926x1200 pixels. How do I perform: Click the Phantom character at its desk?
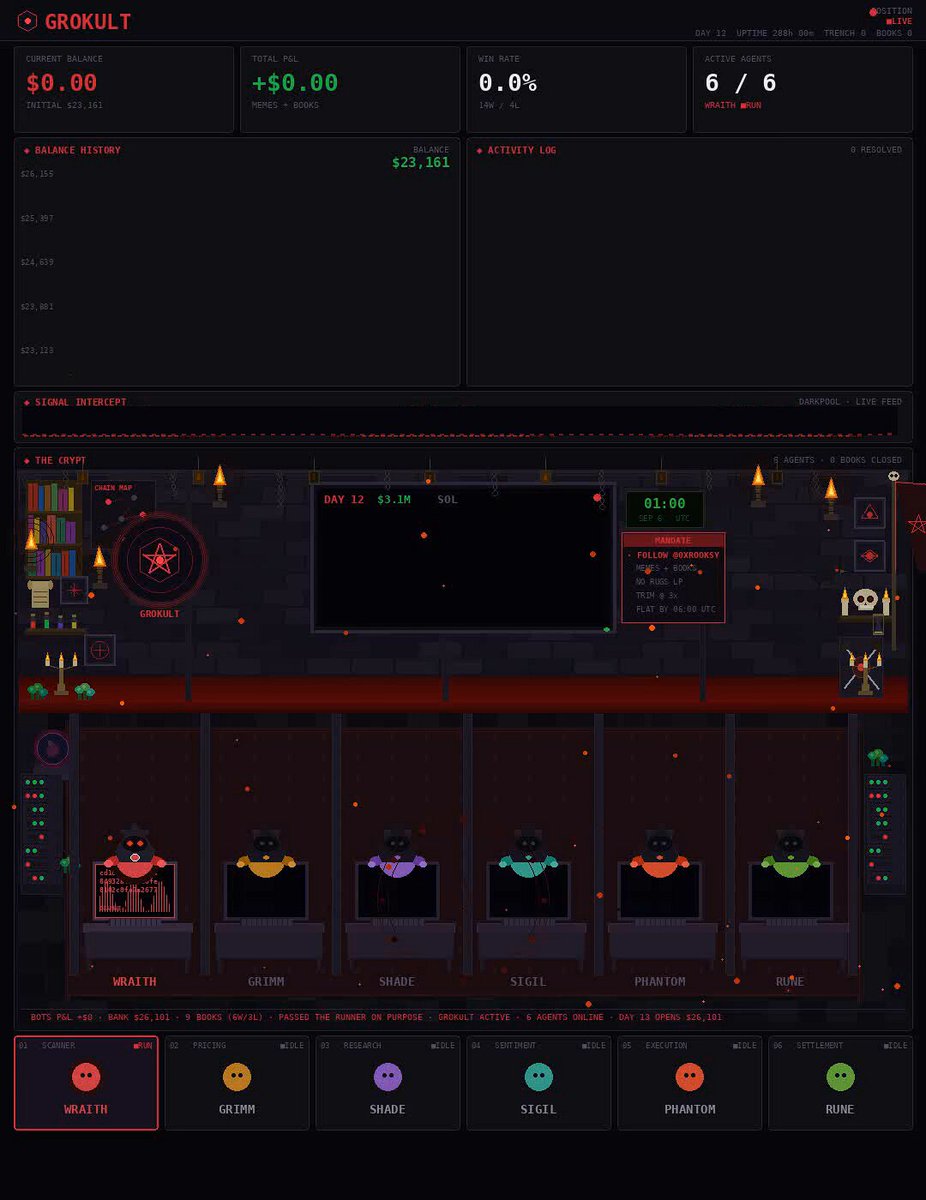pos(659,853)
